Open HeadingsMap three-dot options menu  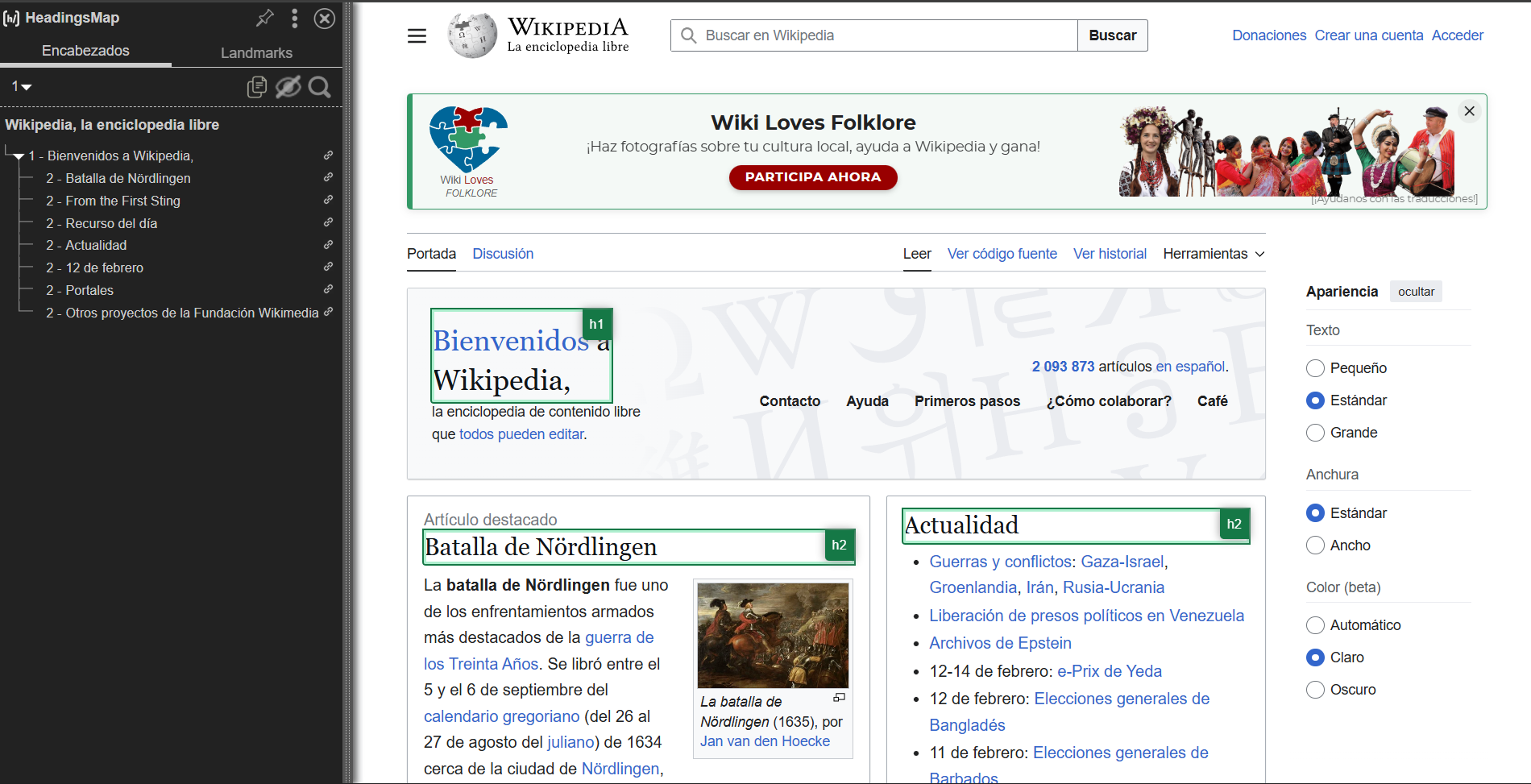point(295,18)
